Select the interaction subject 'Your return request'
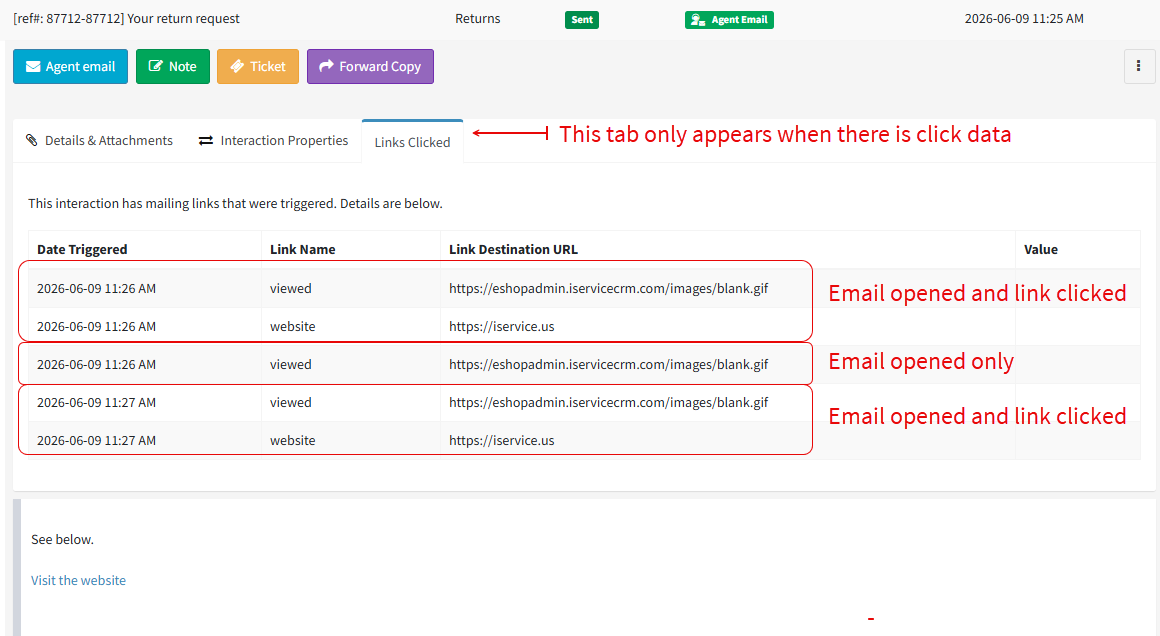This screenshot has height=636, width=1160. [183, 18]
